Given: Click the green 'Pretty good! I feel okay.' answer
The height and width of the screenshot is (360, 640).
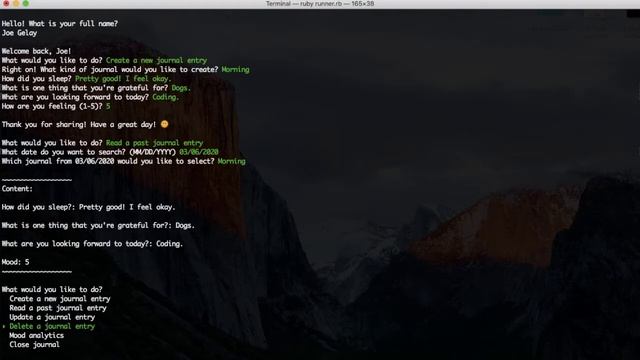Looking at the screenshot, I should click(123, 78).
